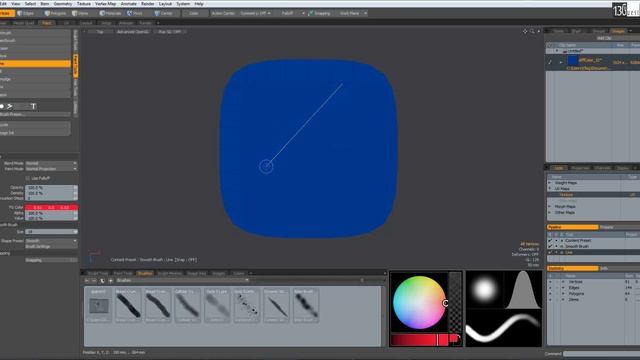Open the Render menu
Screen dimensions: 640x360
[x=147, y=4]
